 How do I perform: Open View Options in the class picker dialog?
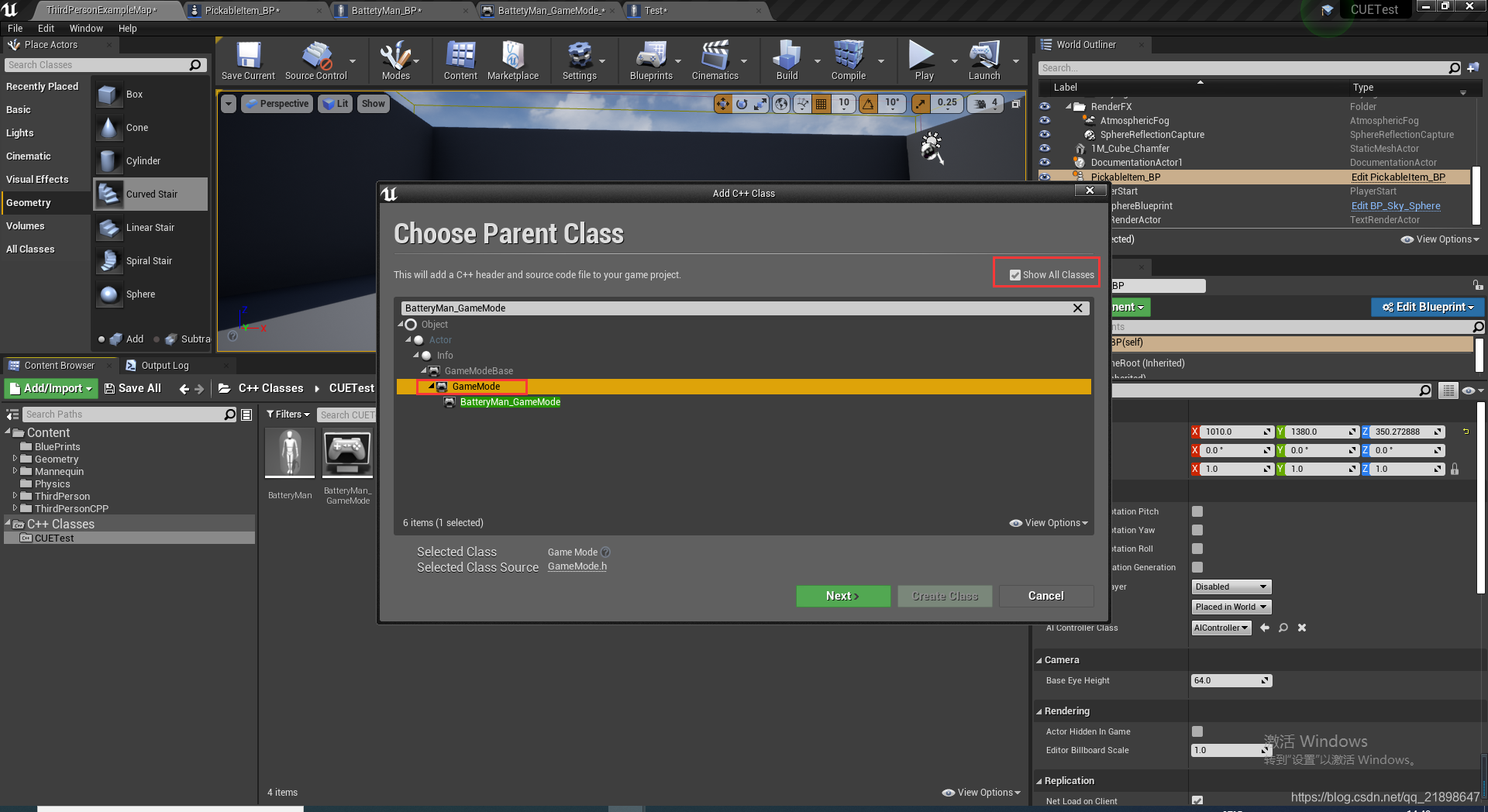pos(1049,523)
